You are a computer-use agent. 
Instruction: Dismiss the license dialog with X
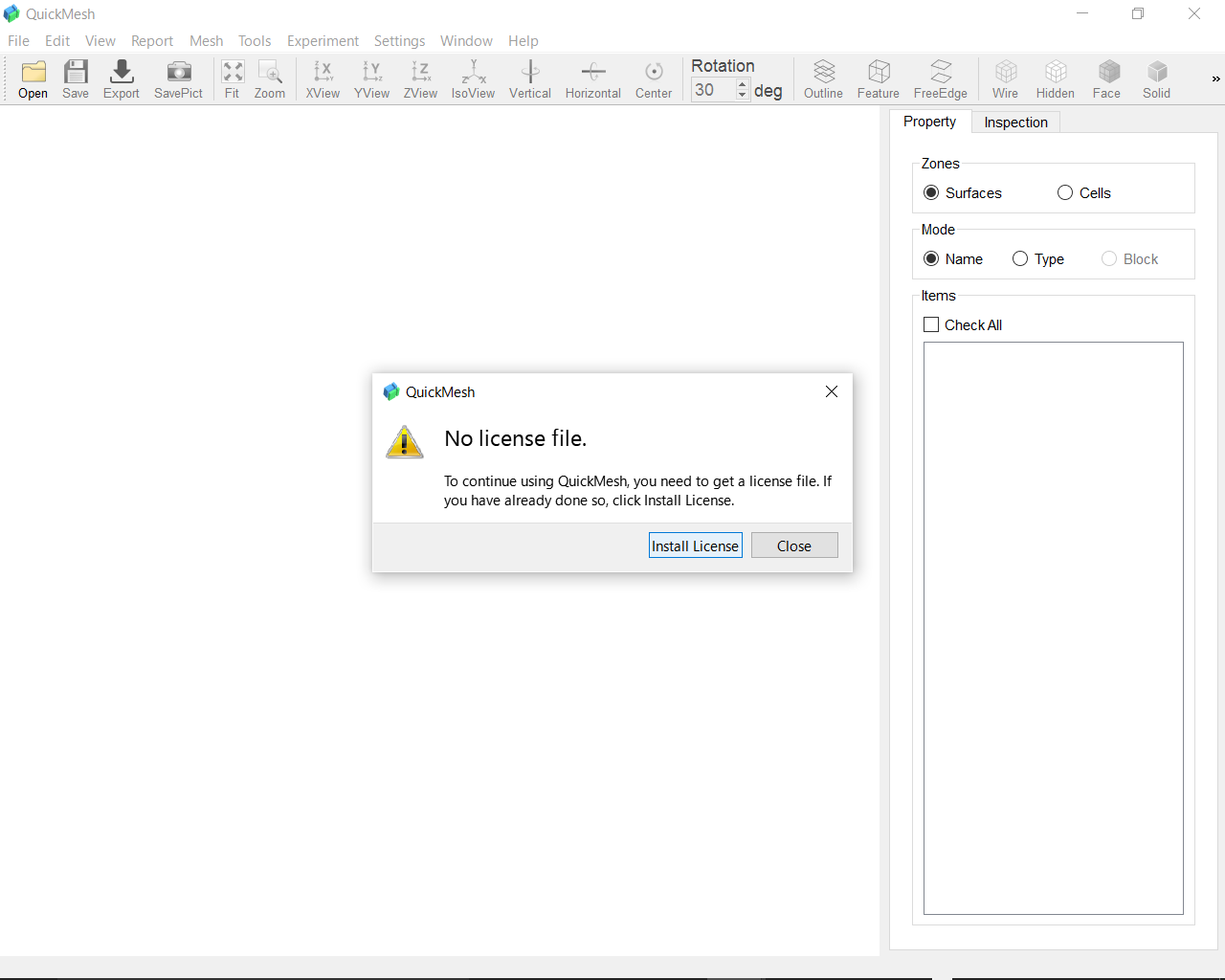click(832, 391)
